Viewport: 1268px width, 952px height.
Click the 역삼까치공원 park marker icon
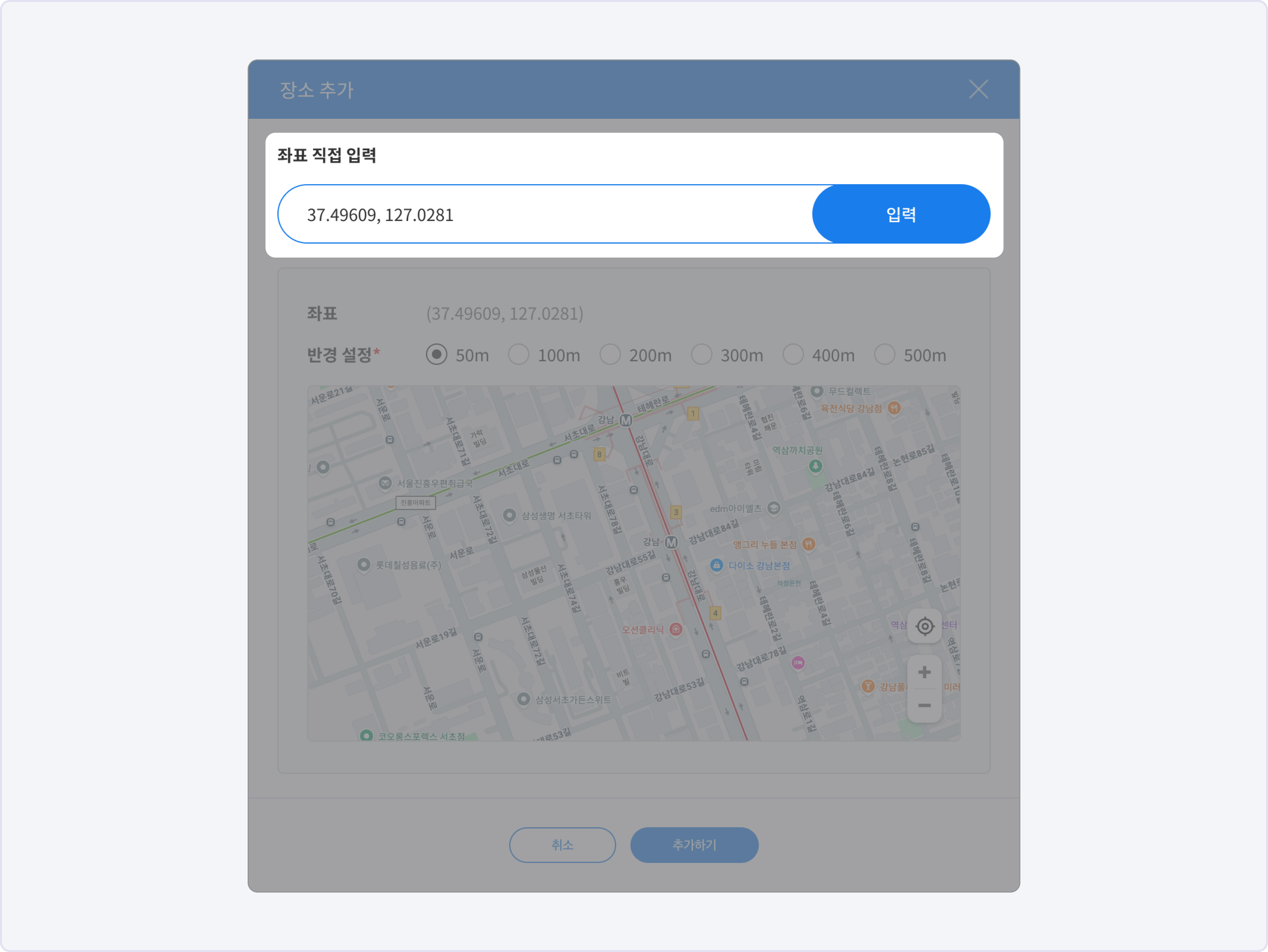coord(815,466)
